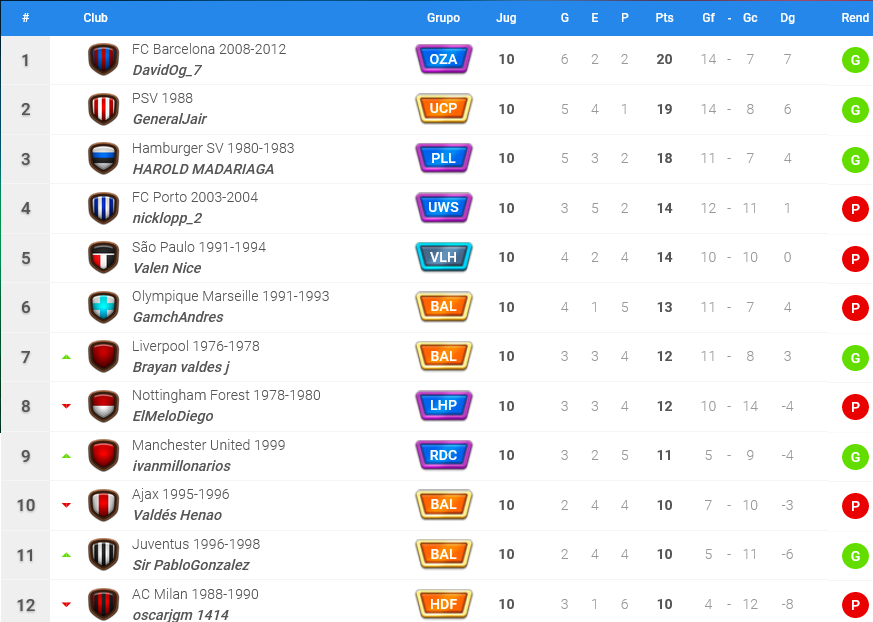Click the red P result badge for FC Porto
The width and height of the screenshot is (873, 622).
click(855, 209)
